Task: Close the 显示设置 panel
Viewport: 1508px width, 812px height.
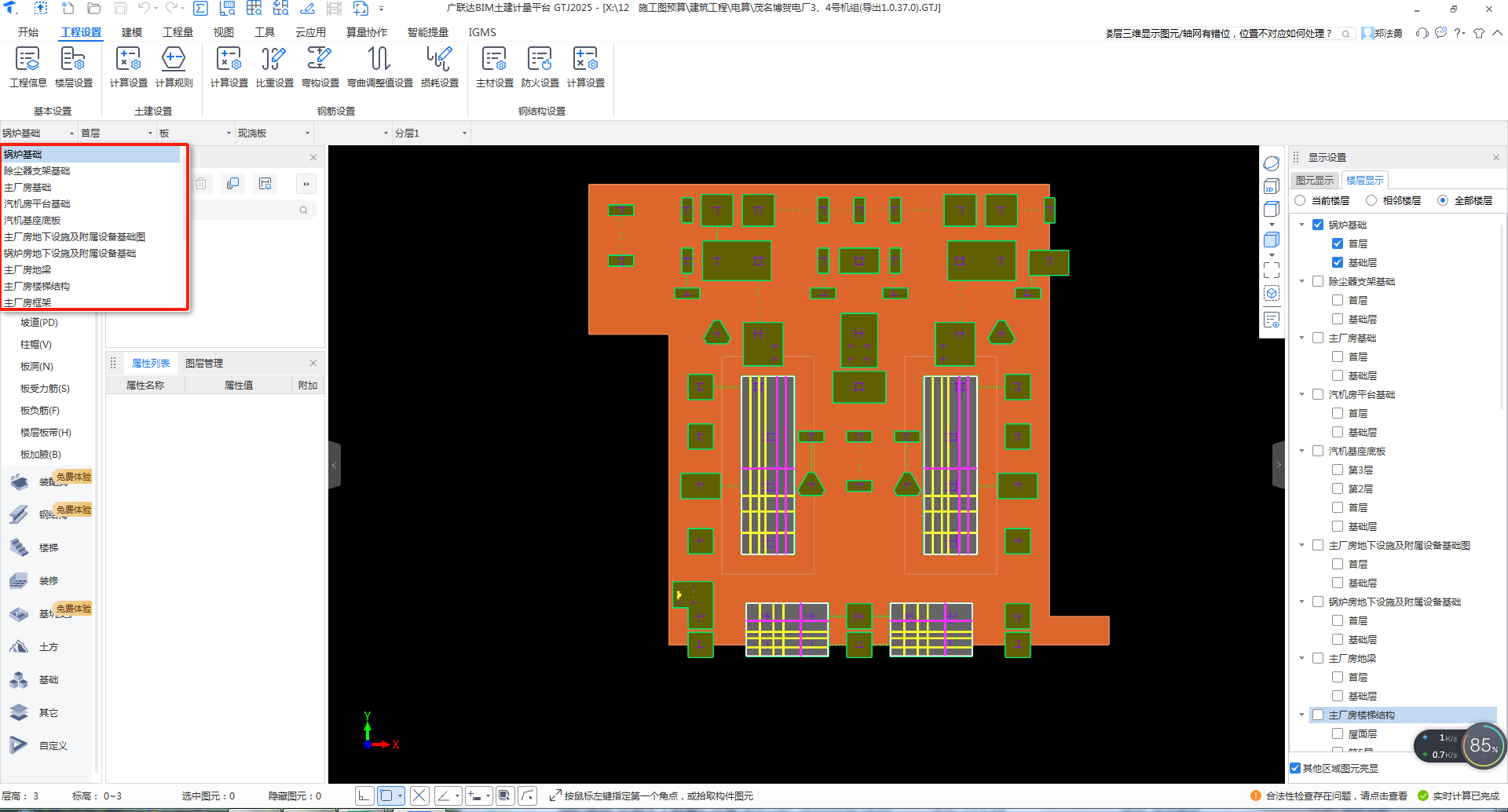Action: [1496, 157]
